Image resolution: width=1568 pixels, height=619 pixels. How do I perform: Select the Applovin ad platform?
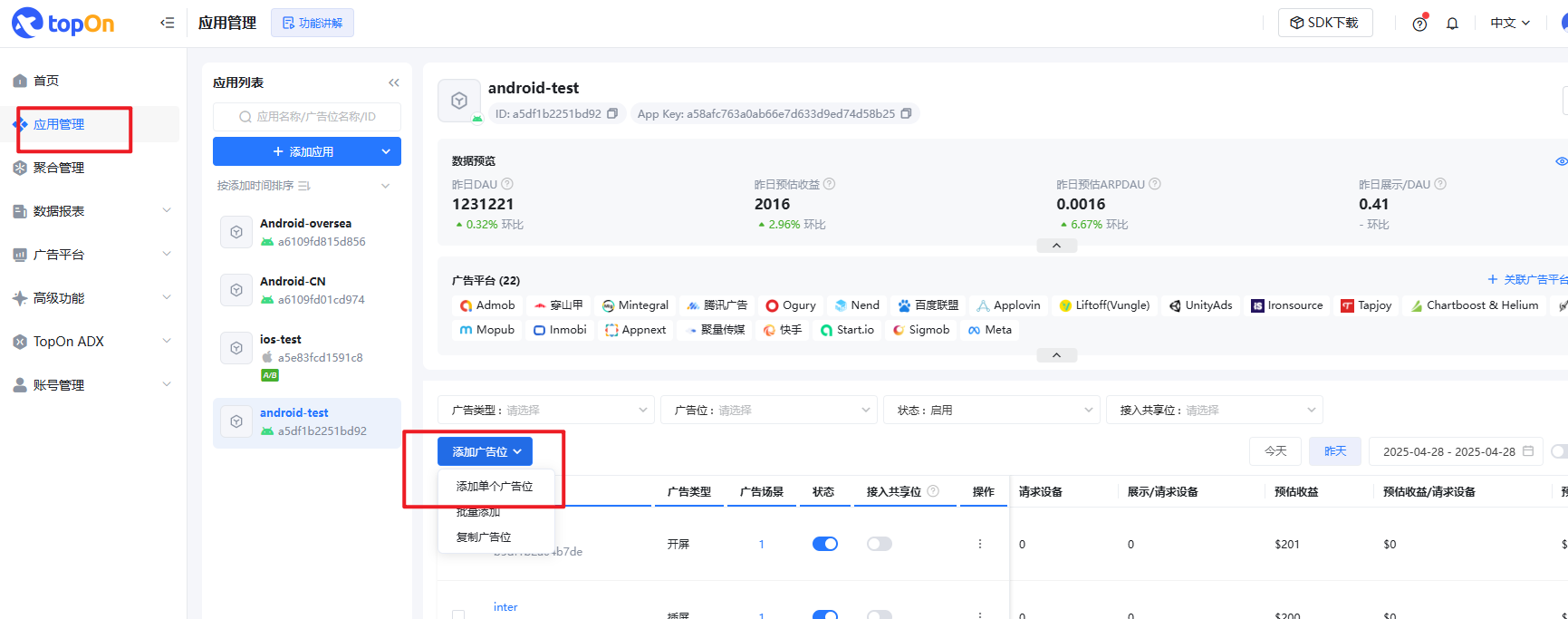click(x=1008, y=305)
